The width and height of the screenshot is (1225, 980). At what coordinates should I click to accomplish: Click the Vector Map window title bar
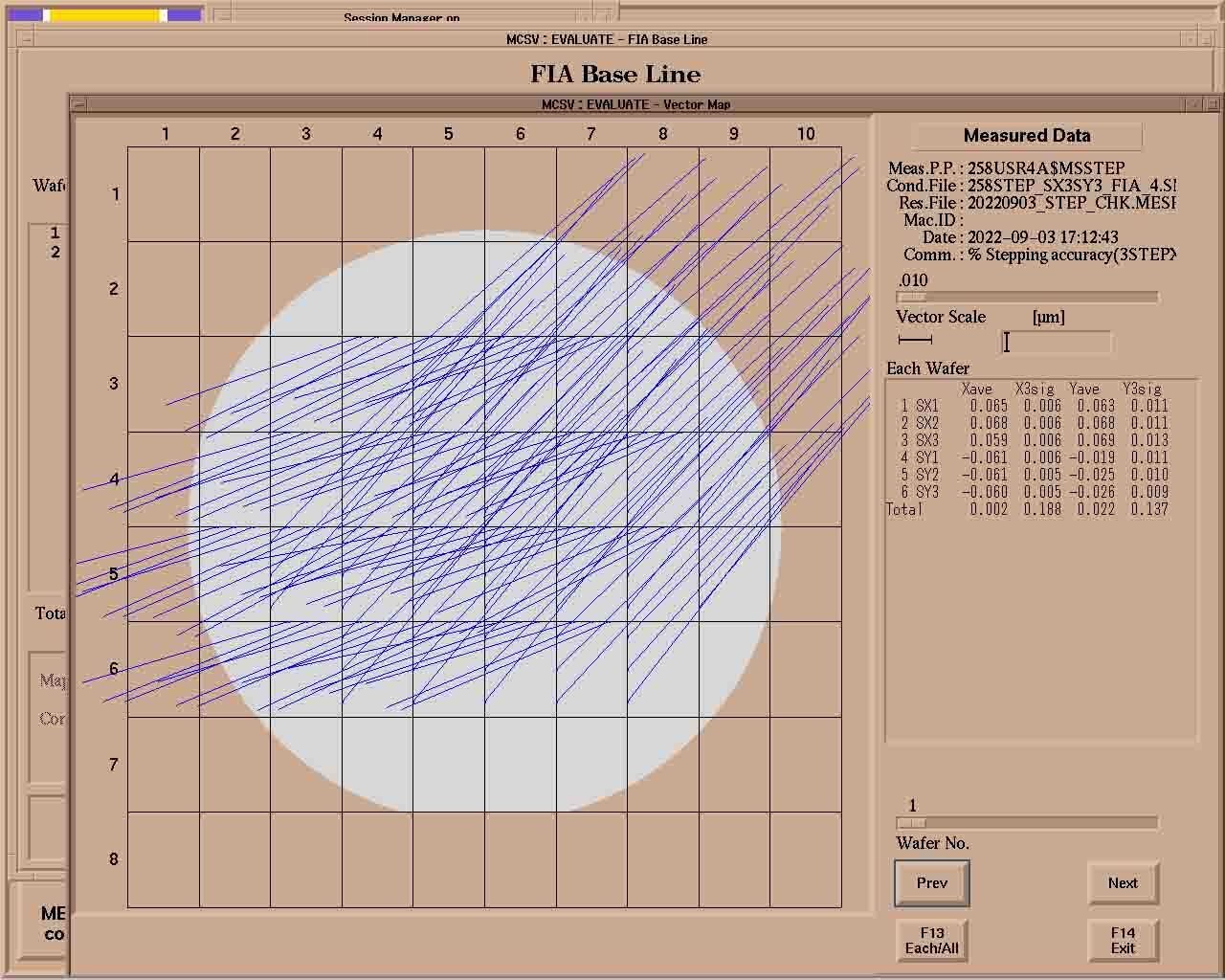[635, 104]
